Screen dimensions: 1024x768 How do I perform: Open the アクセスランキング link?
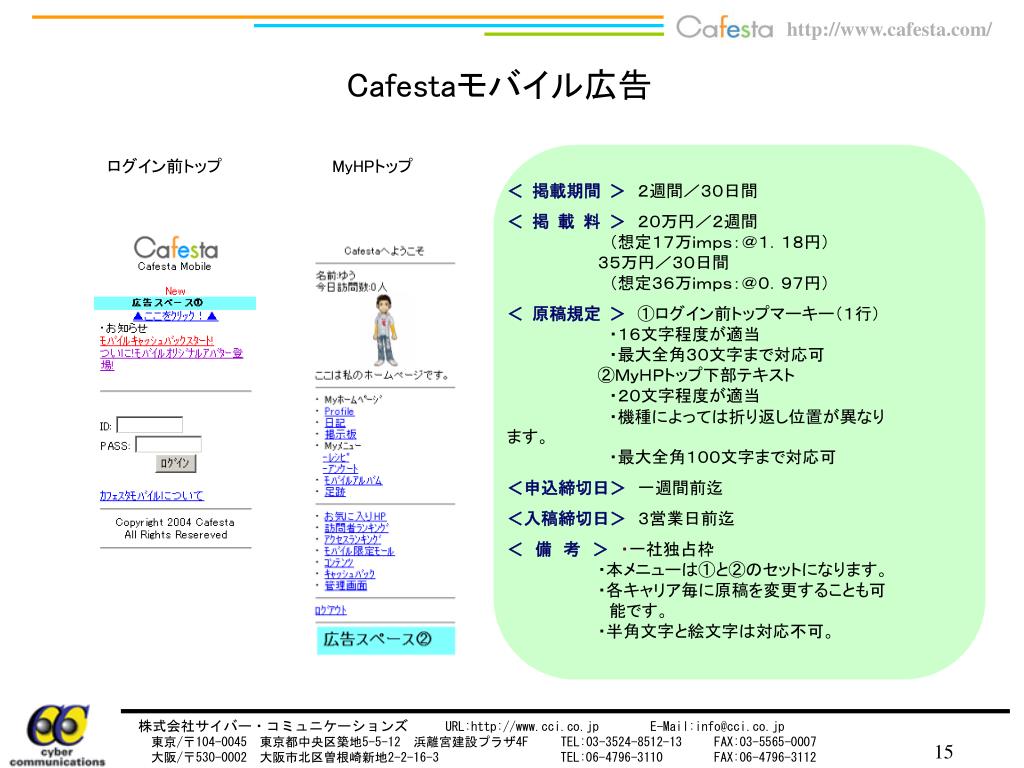(x=353, y=539)
